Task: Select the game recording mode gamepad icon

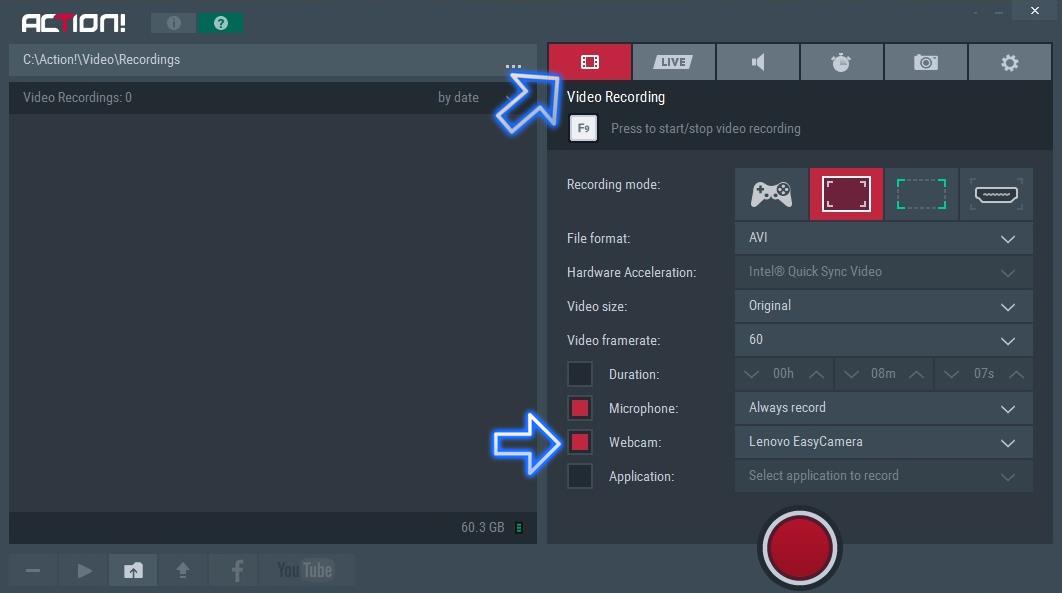Action: click(x=771, y=193)
